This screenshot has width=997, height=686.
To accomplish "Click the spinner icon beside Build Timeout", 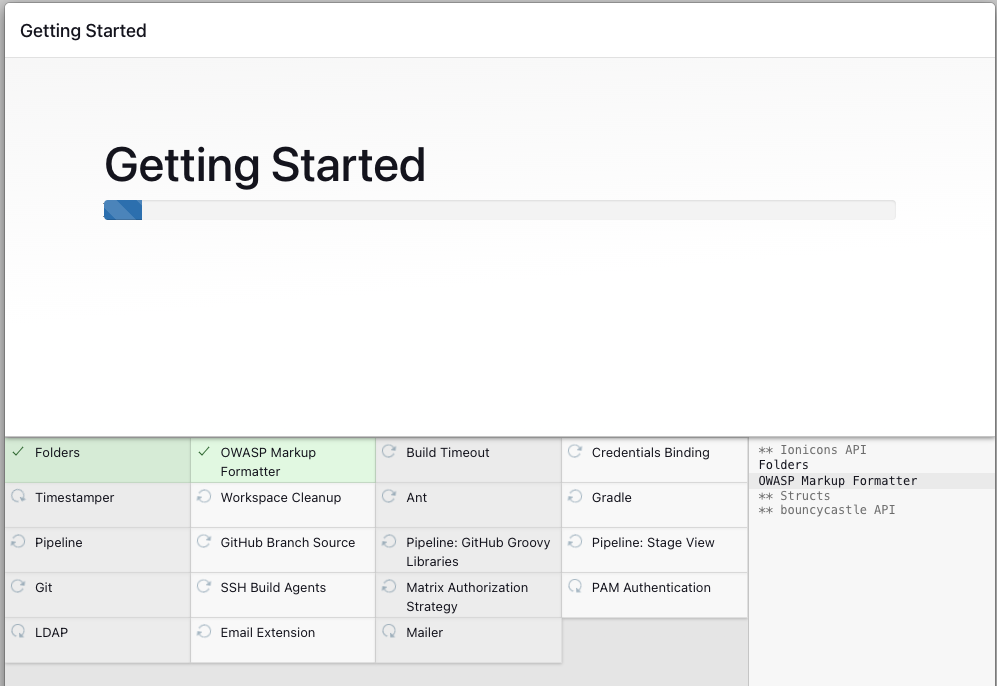I will click(x=389, y=451).
